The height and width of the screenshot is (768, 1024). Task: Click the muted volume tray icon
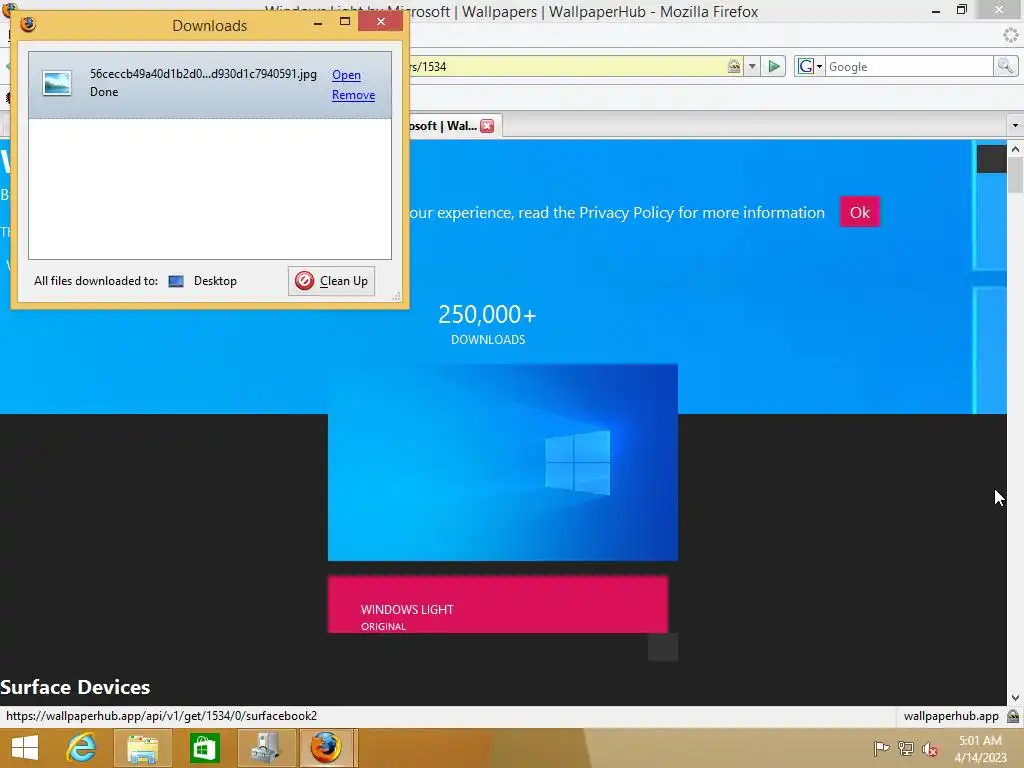pyautogui.click(x=930, y=748)
